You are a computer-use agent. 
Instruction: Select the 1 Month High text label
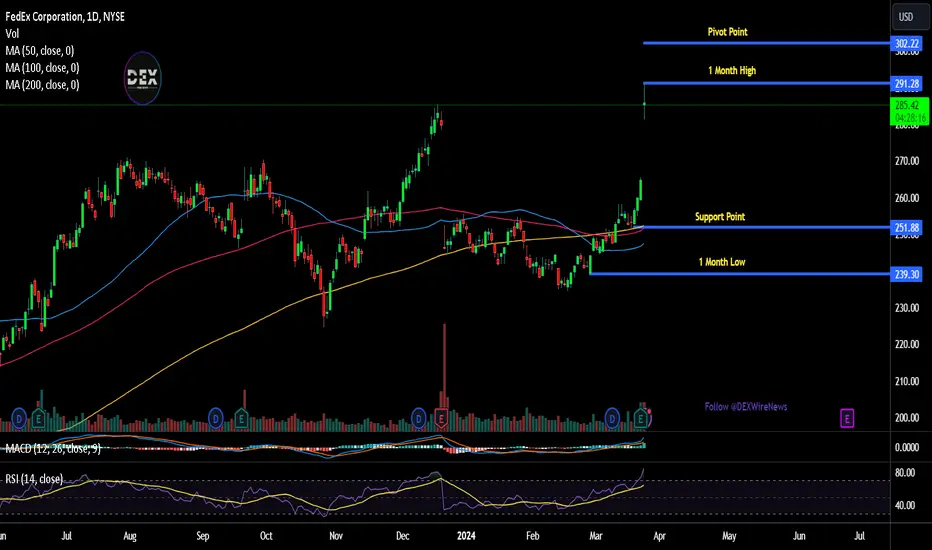732,71
